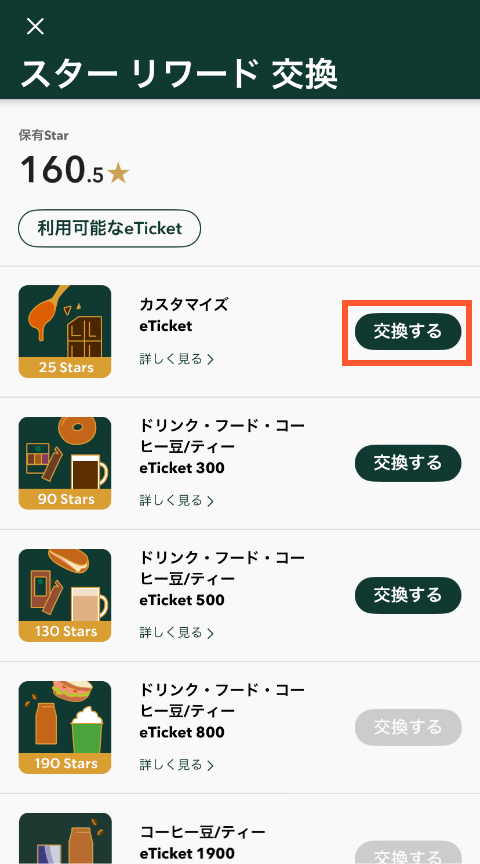
Task: Tap the greyed-out 交換する for eTicket 800
Action: [408, 727]
